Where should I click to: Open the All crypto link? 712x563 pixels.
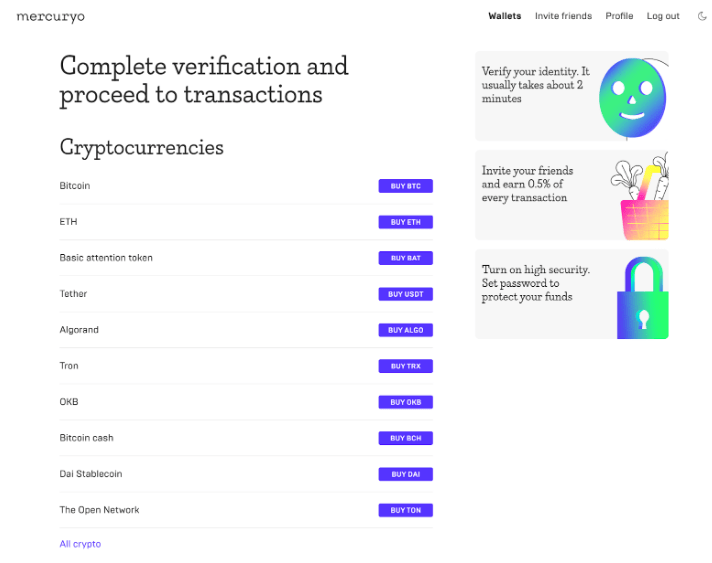click(80, 544)
